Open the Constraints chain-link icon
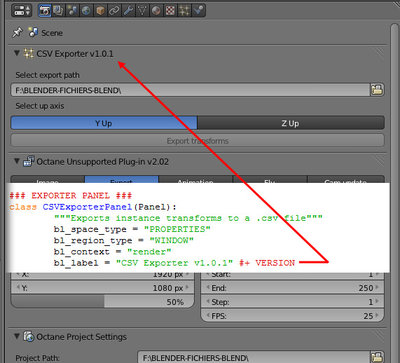 [114, 11]
